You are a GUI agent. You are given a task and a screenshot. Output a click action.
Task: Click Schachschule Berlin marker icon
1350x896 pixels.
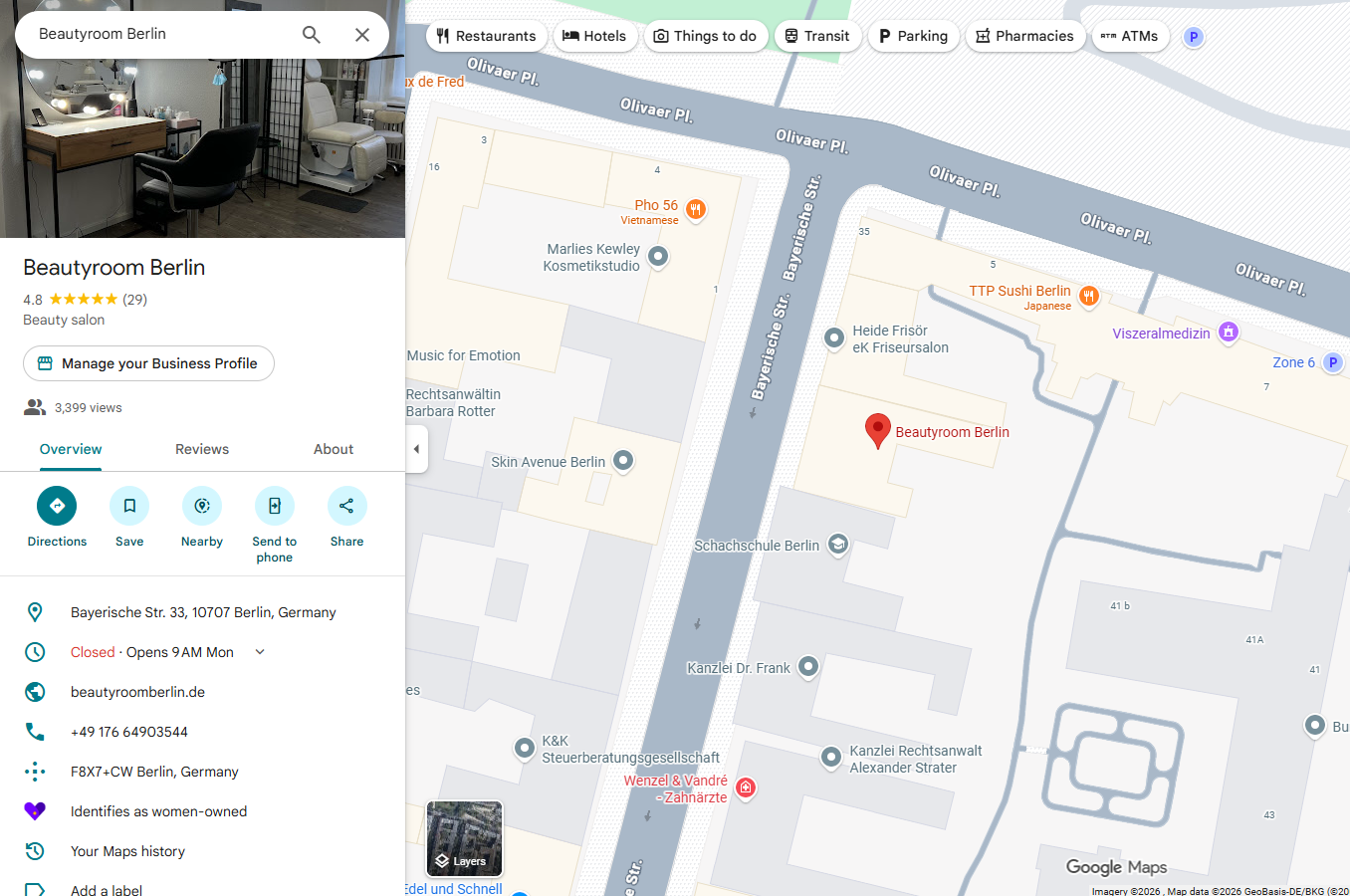tap(838, 544)
